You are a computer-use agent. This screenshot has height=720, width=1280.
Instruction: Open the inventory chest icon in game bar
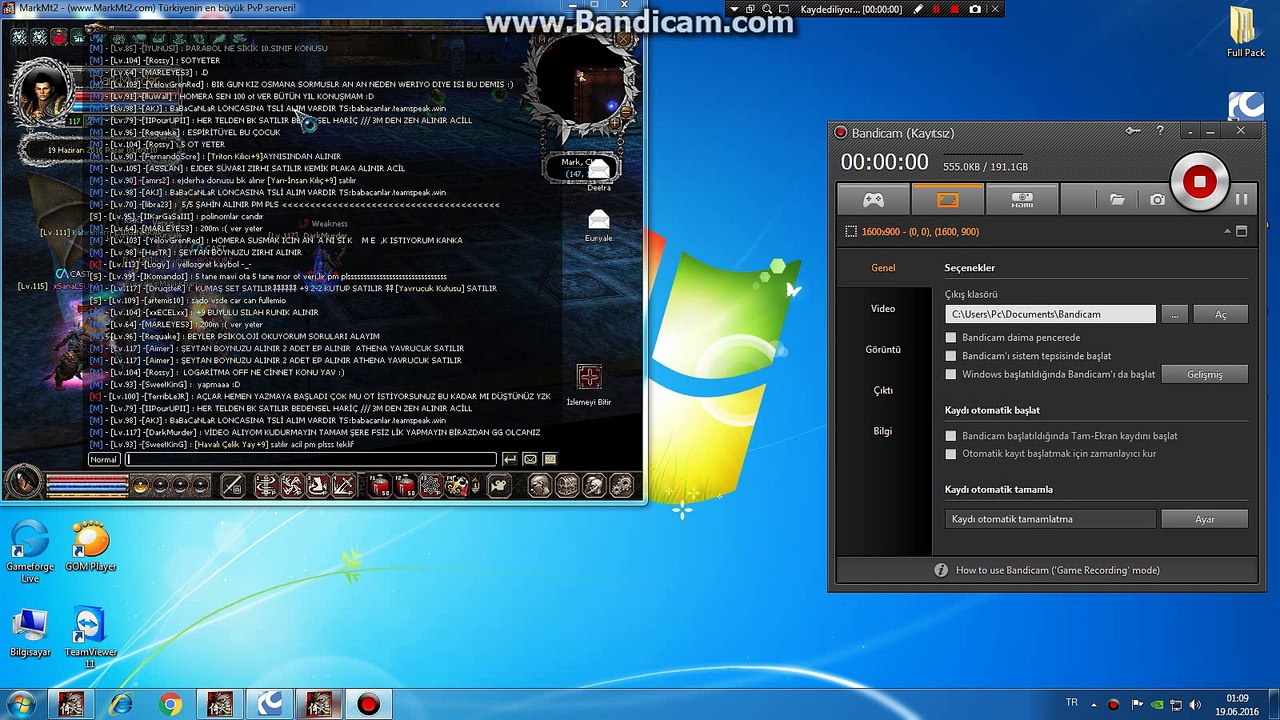point(567,486)
